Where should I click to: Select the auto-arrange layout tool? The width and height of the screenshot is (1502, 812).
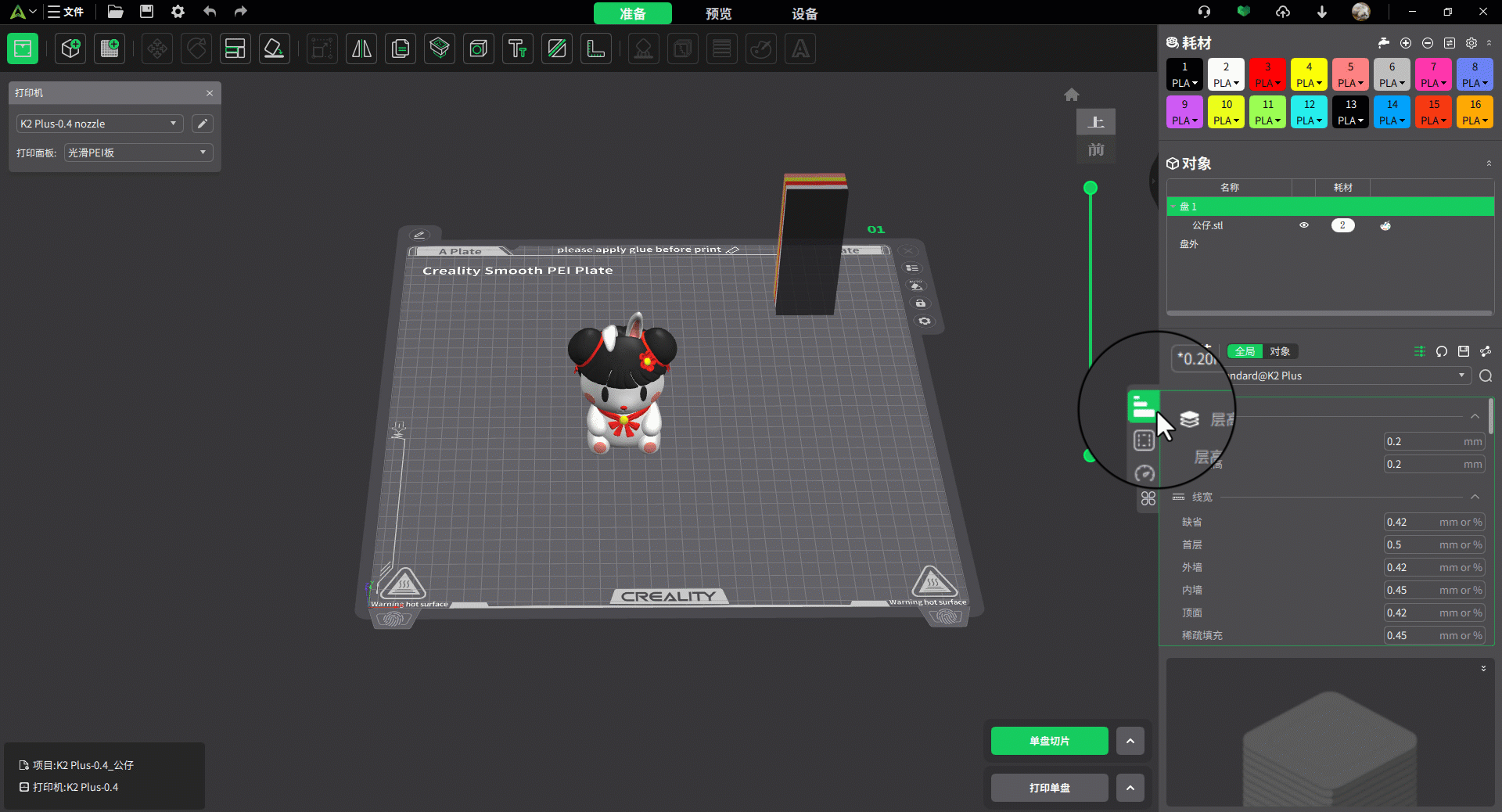(x=235, y=49)
